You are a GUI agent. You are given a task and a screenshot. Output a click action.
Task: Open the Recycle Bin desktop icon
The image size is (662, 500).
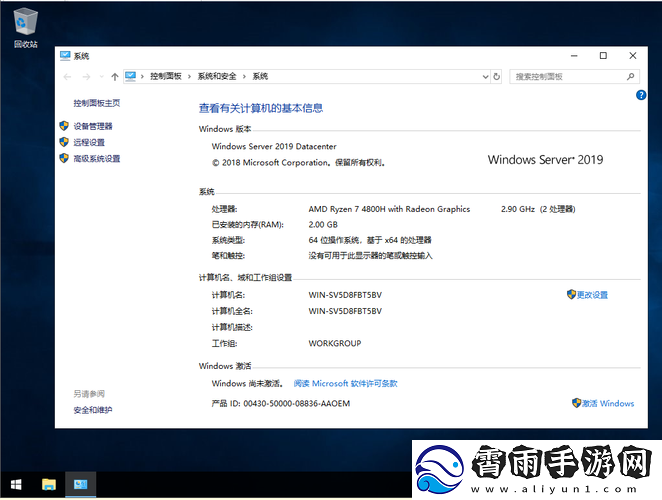(25, 29)
